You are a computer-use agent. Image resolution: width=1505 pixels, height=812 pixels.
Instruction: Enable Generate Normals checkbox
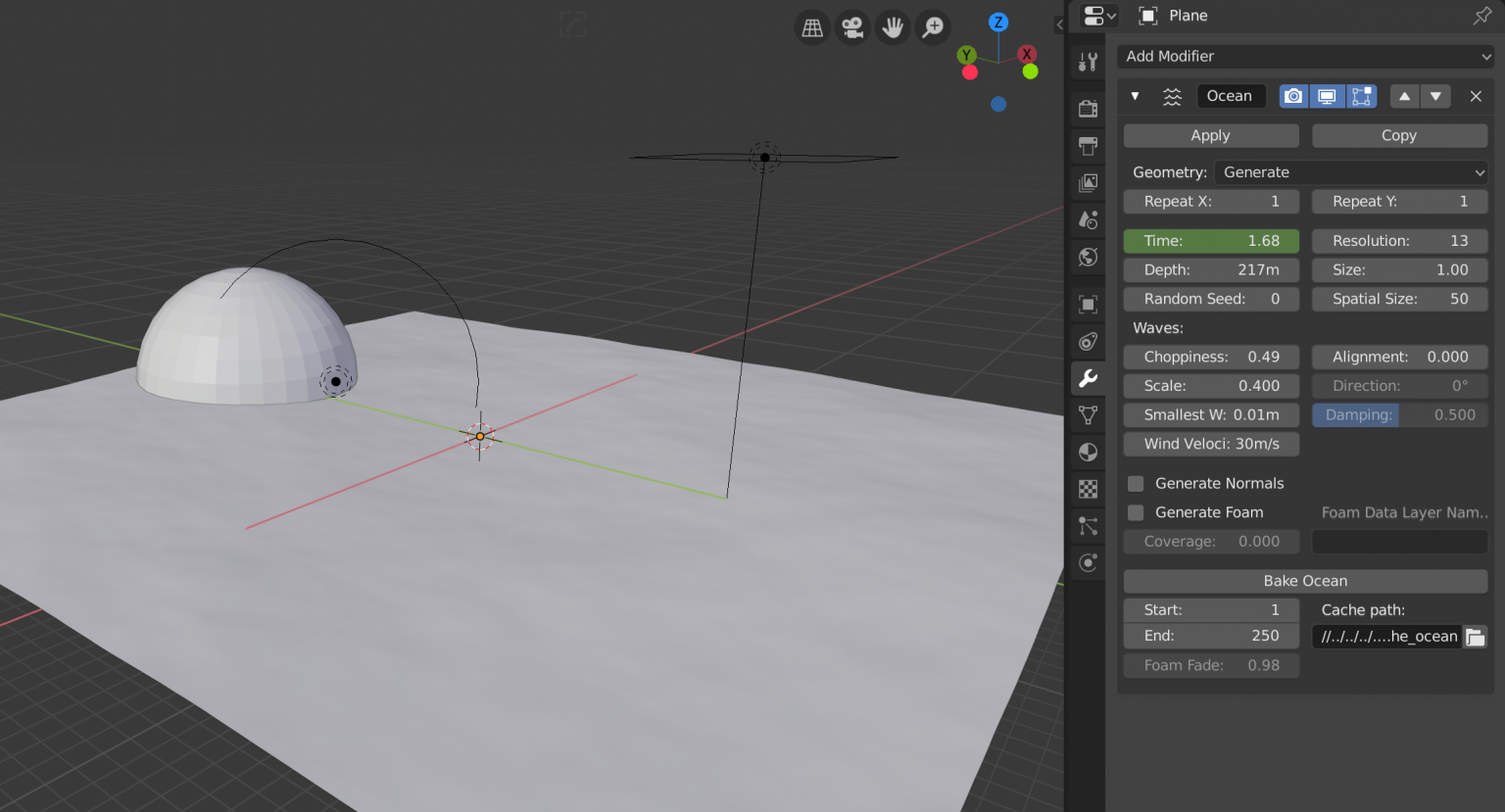(x=1136, y=484)
